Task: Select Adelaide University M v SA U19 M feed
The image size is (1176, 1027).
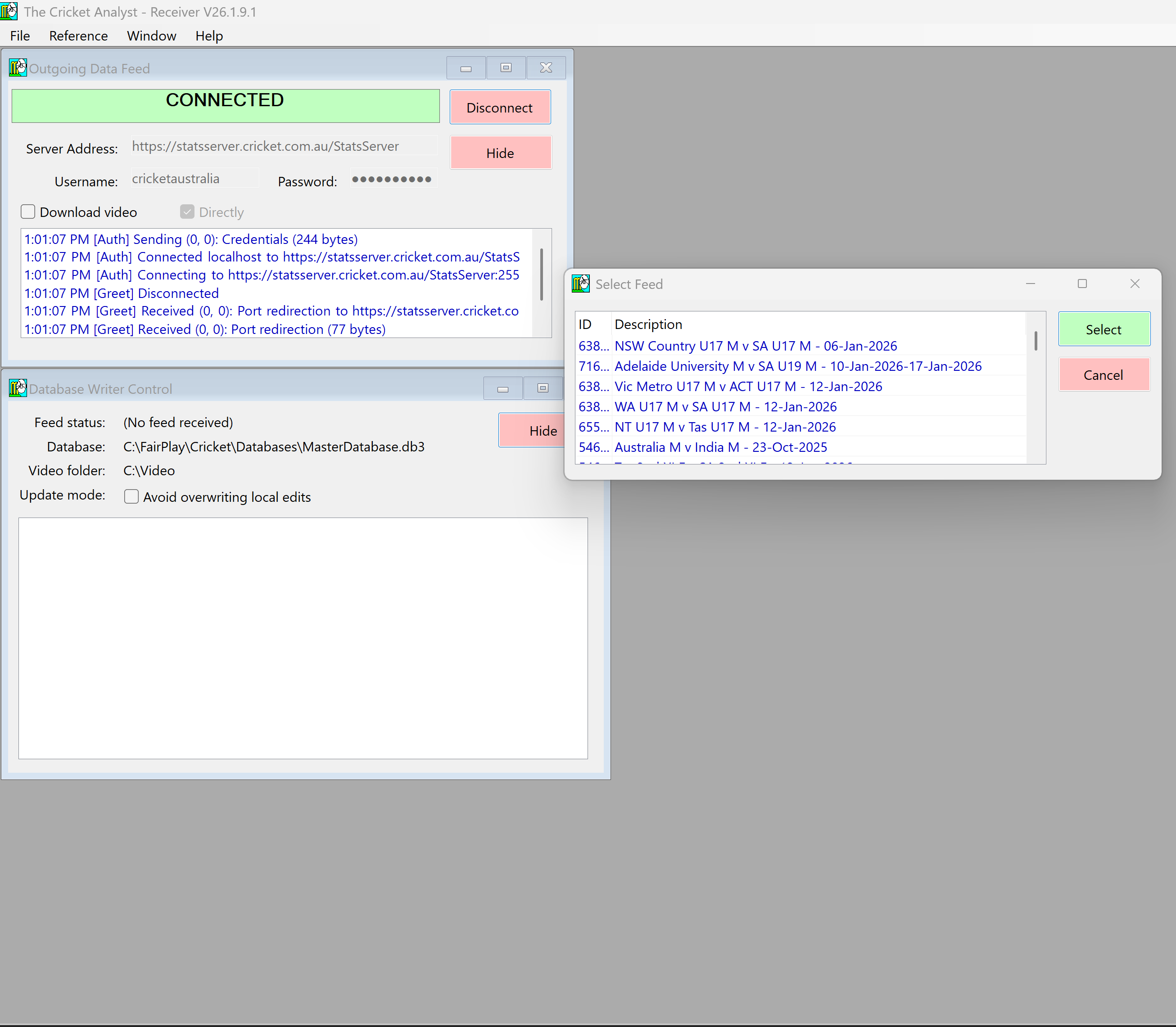Action: coord(801,365)
